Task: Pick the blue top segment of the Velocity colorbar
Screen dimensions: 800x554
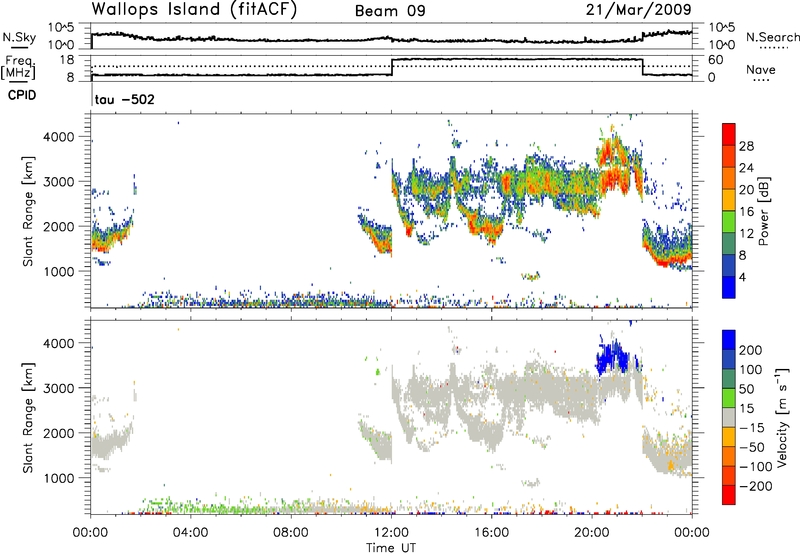Action: [729, 339]
